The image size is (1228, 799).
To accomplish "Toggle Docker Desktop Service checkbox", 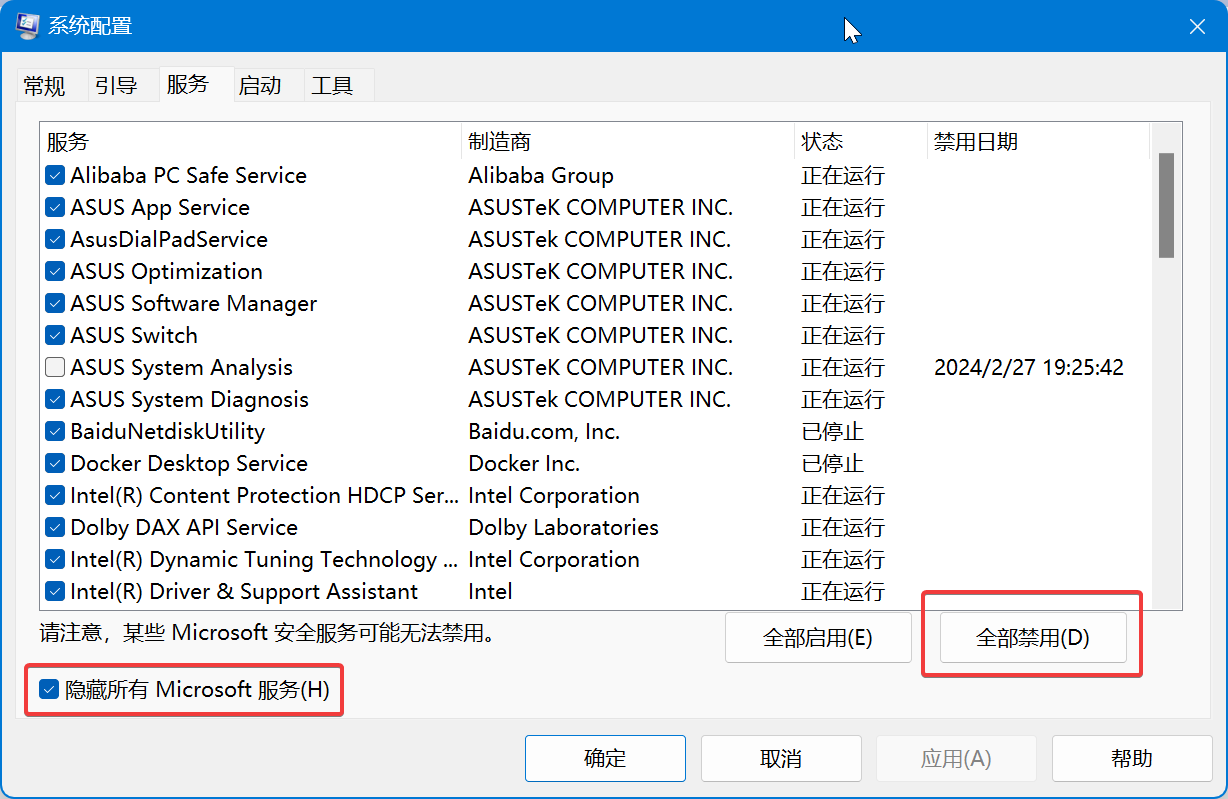I will coord(55,464).
